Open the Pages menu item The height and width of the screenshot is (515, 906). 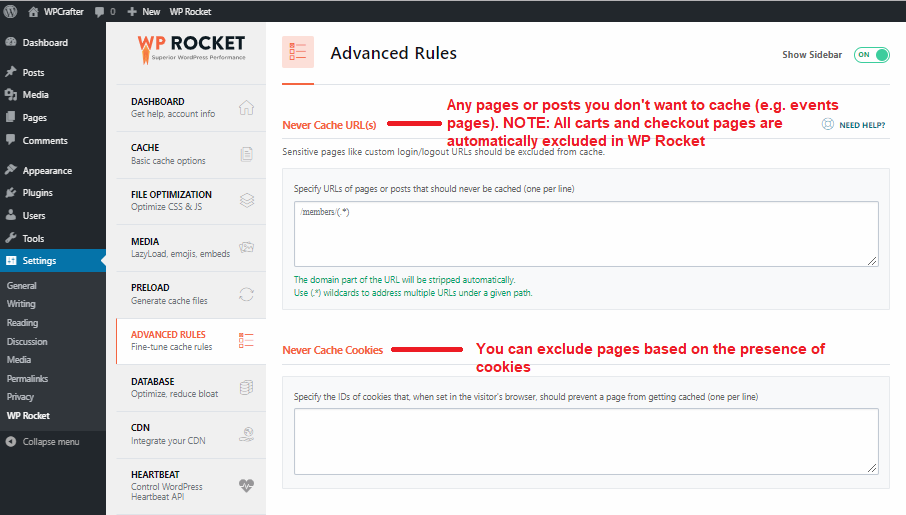pos(53,117)
